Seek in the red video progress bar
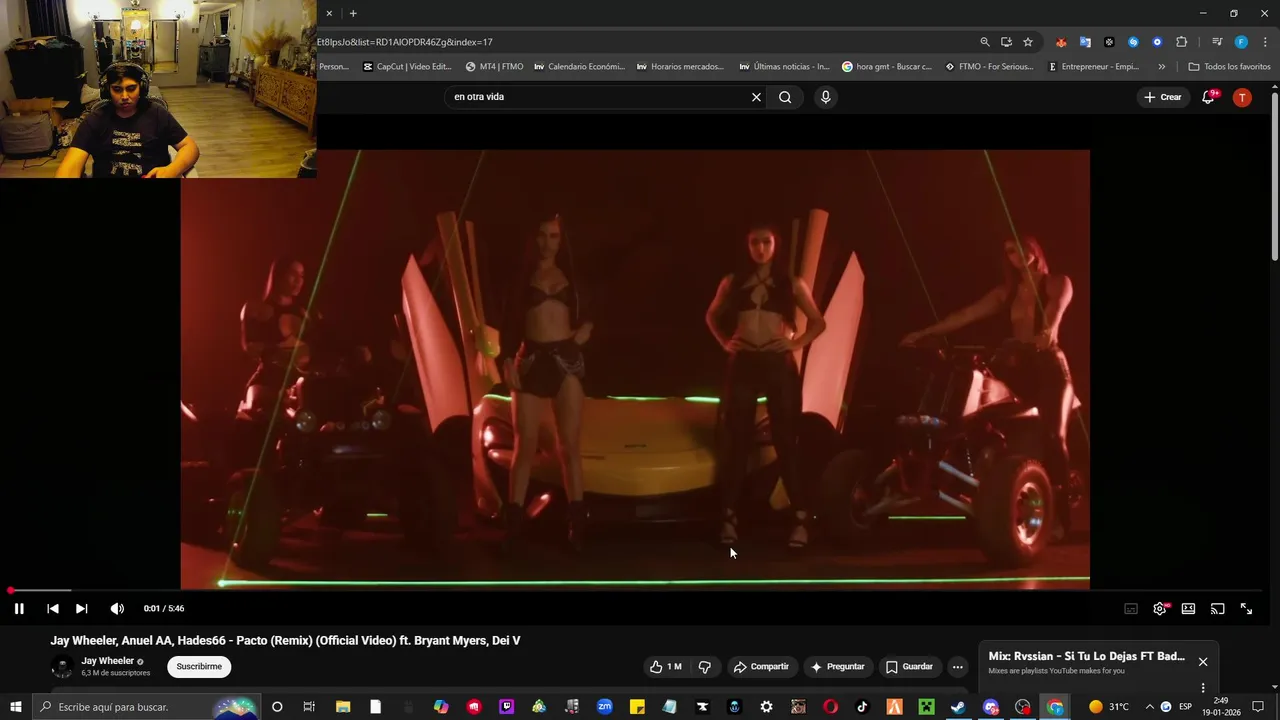 636,590
